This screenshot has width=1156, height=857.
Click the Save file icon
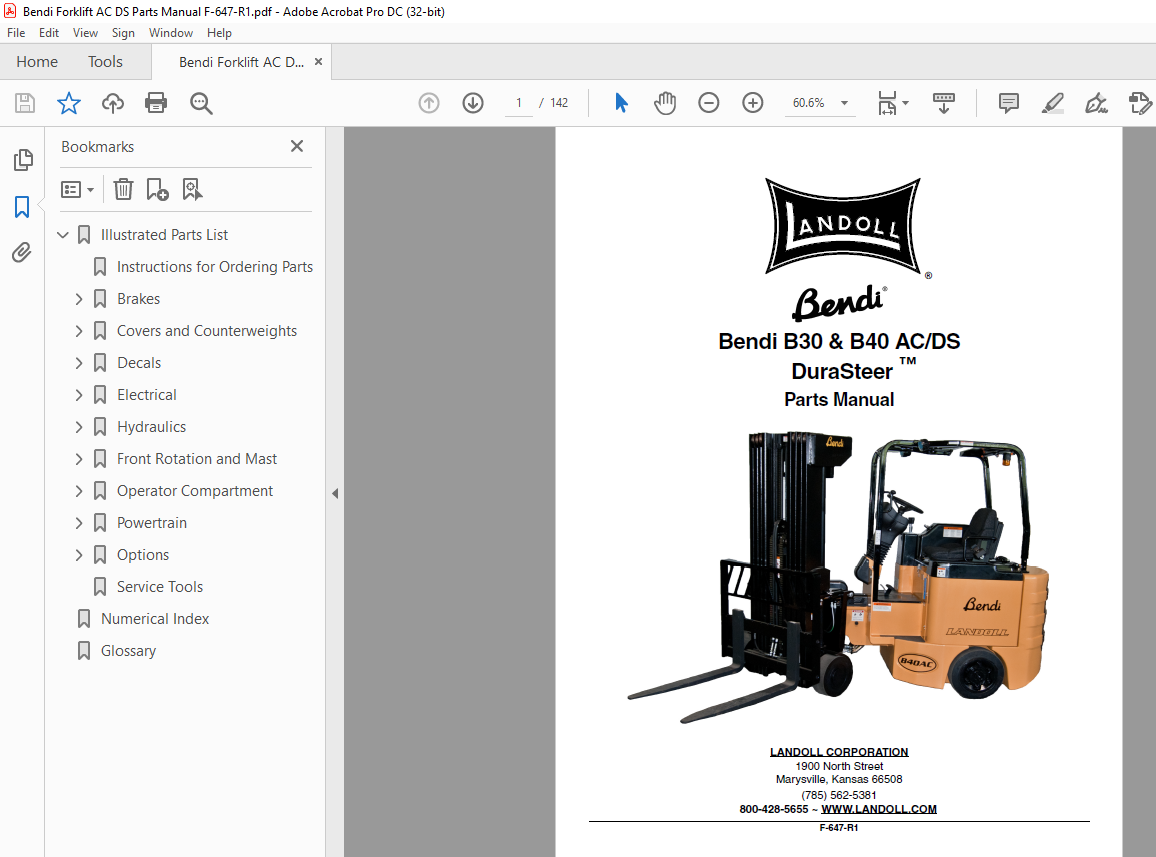pos(25,103)
